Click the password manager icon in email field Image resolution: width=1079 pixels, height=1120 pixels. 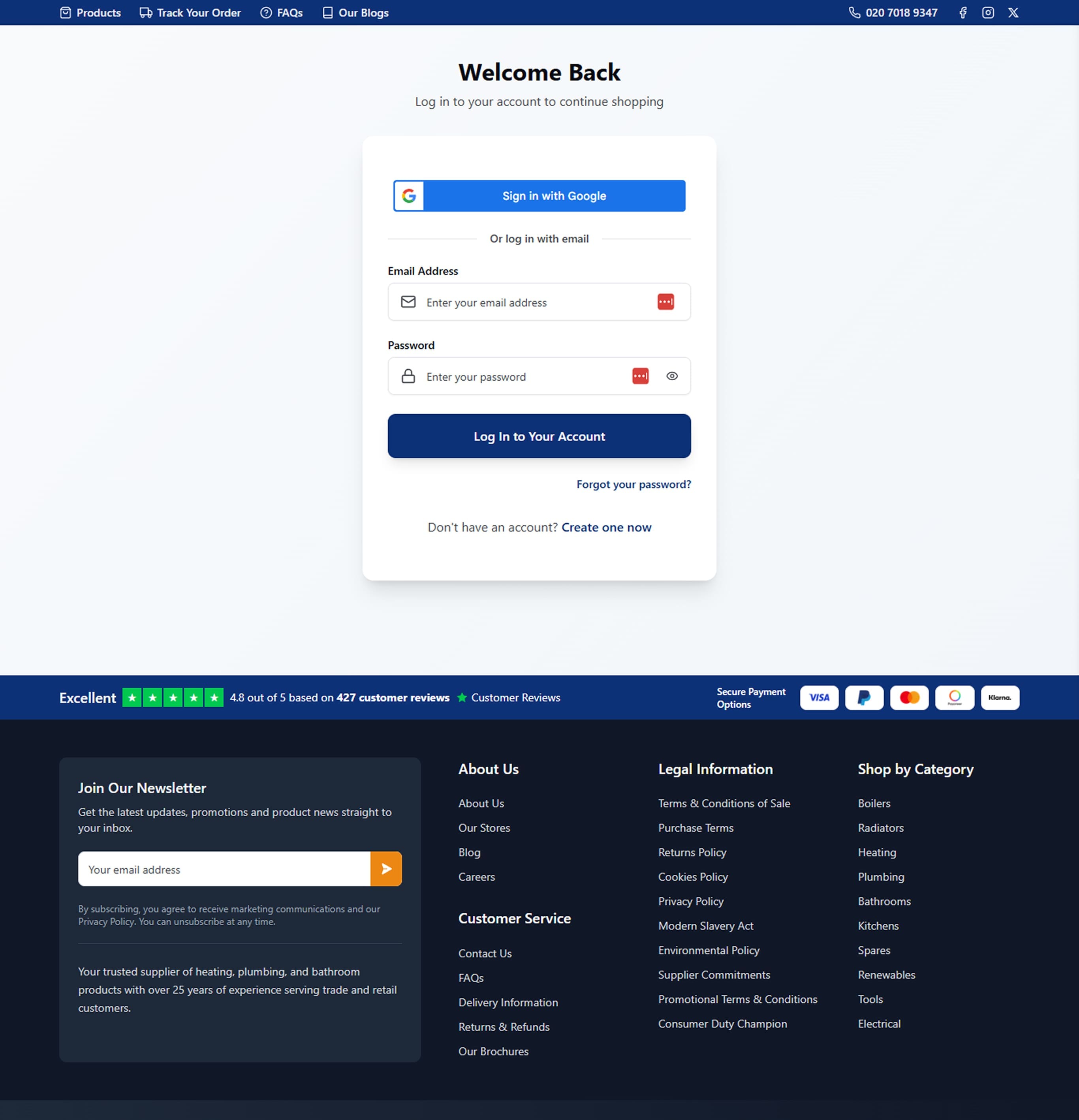pyautogui.click(x=666, y=302)
